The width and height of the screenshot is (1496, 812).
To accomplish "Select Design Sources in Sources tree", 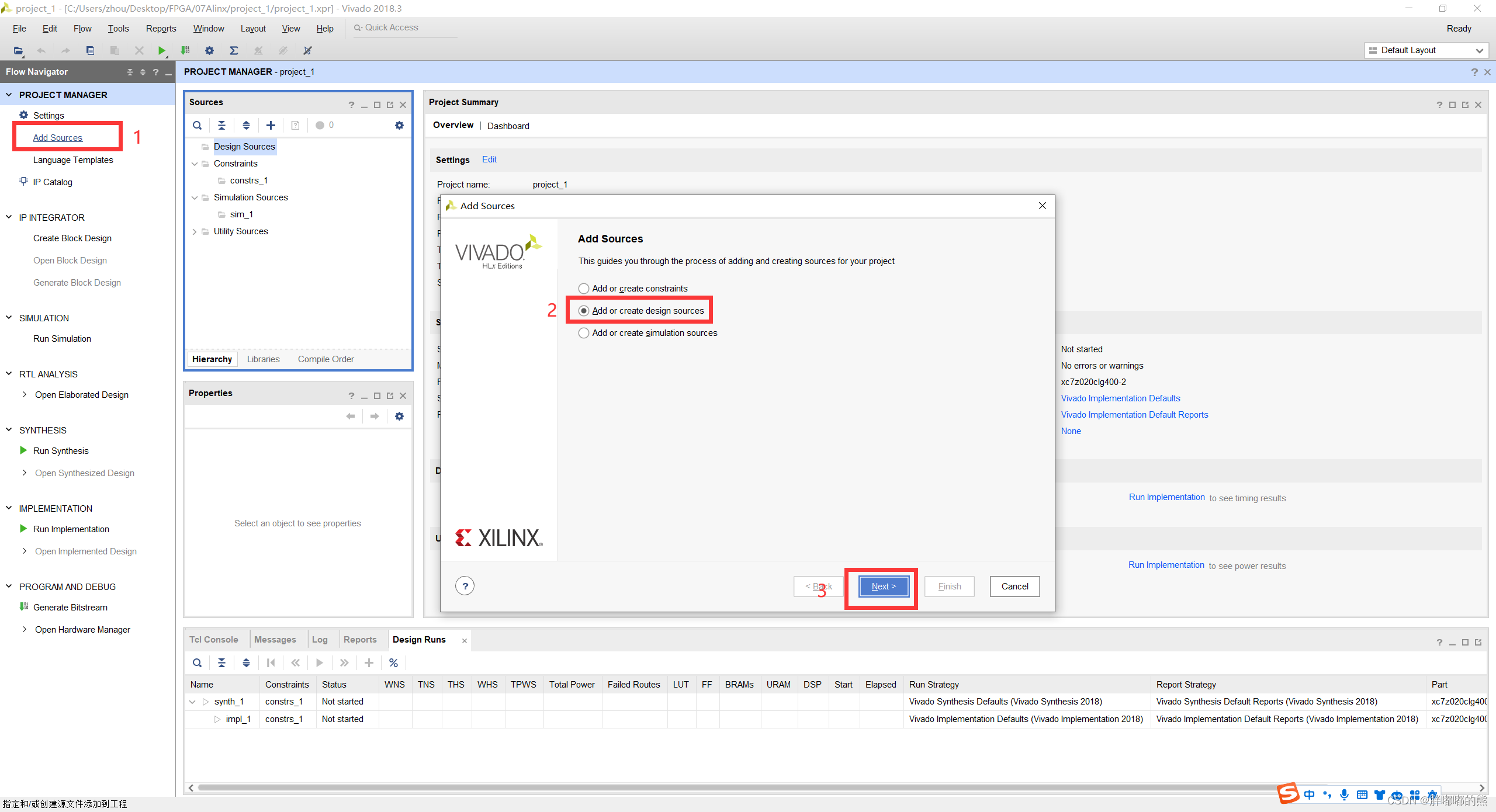I will click(244, 147).
